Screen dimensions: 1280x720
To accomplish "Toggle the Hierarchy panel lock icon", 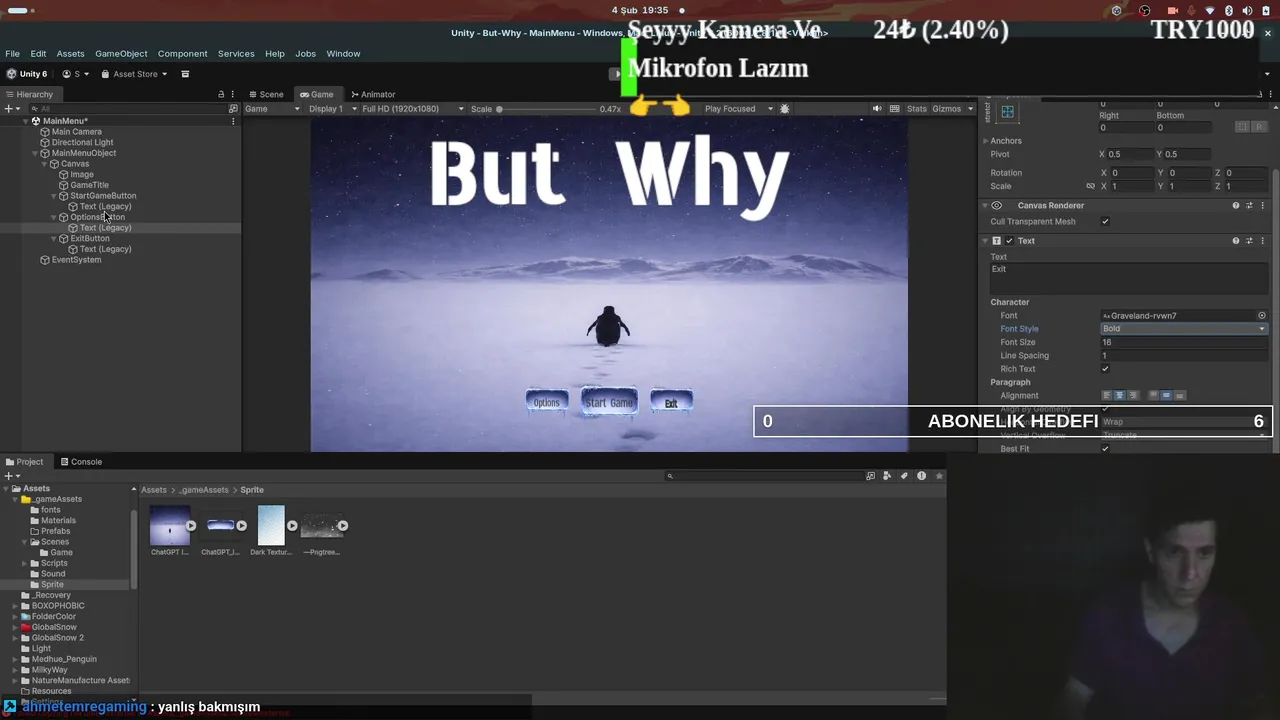I will click(221, 94).
